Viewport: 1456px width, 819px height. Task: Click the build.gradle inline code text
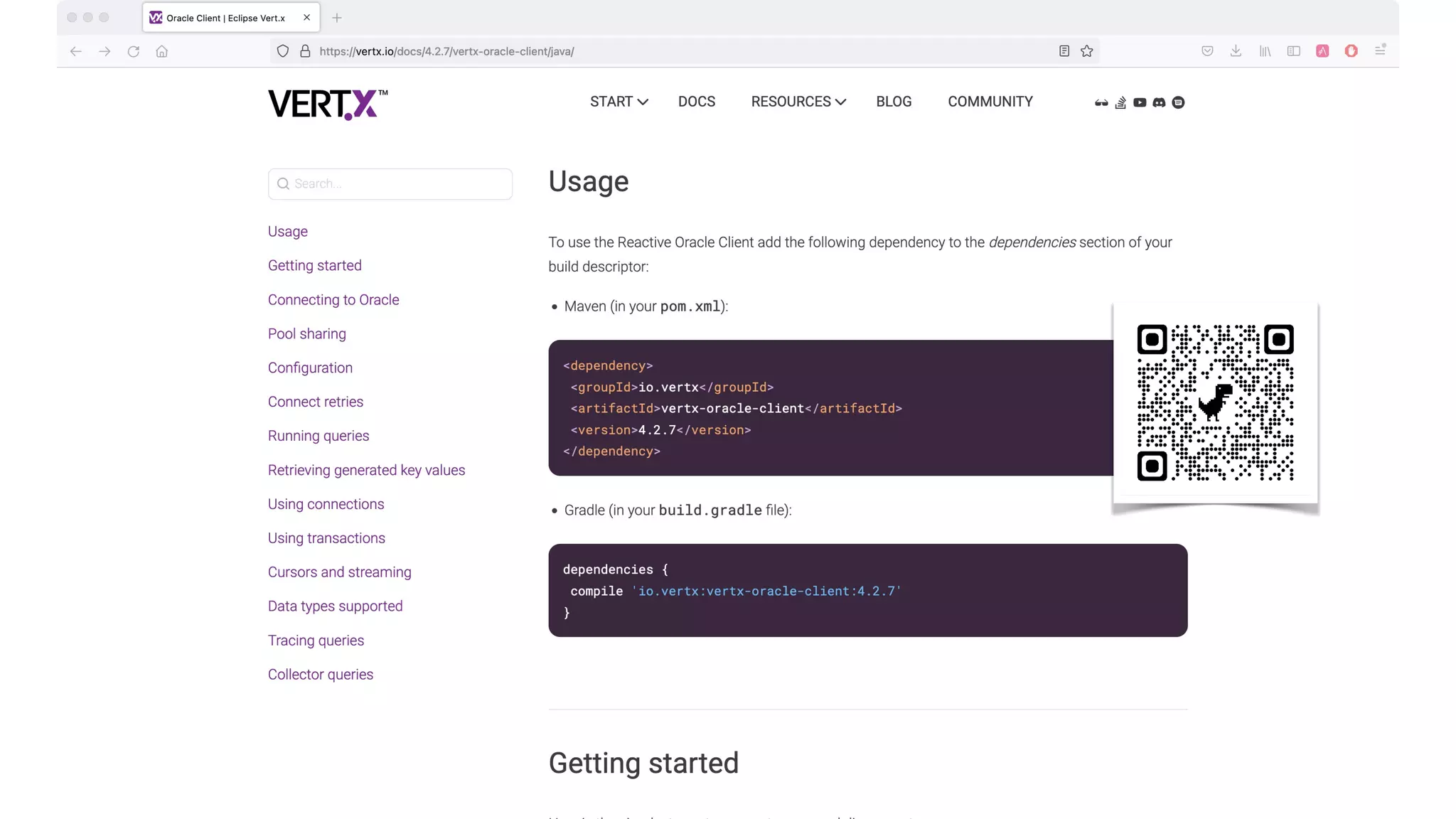[x=710, y=510]
